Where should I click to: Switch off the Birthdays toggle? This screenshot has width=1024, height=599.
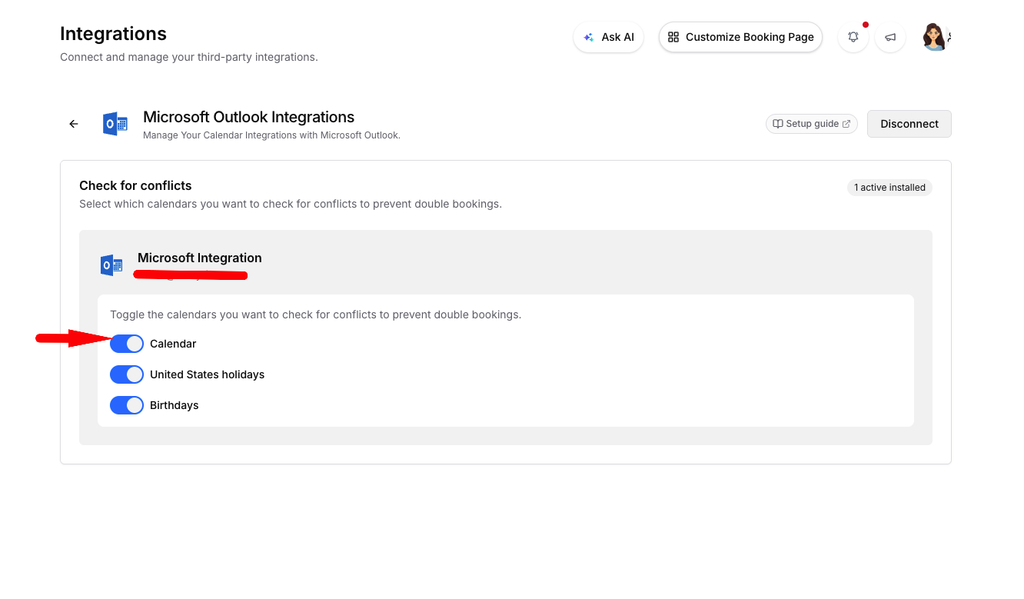[127, 405]
